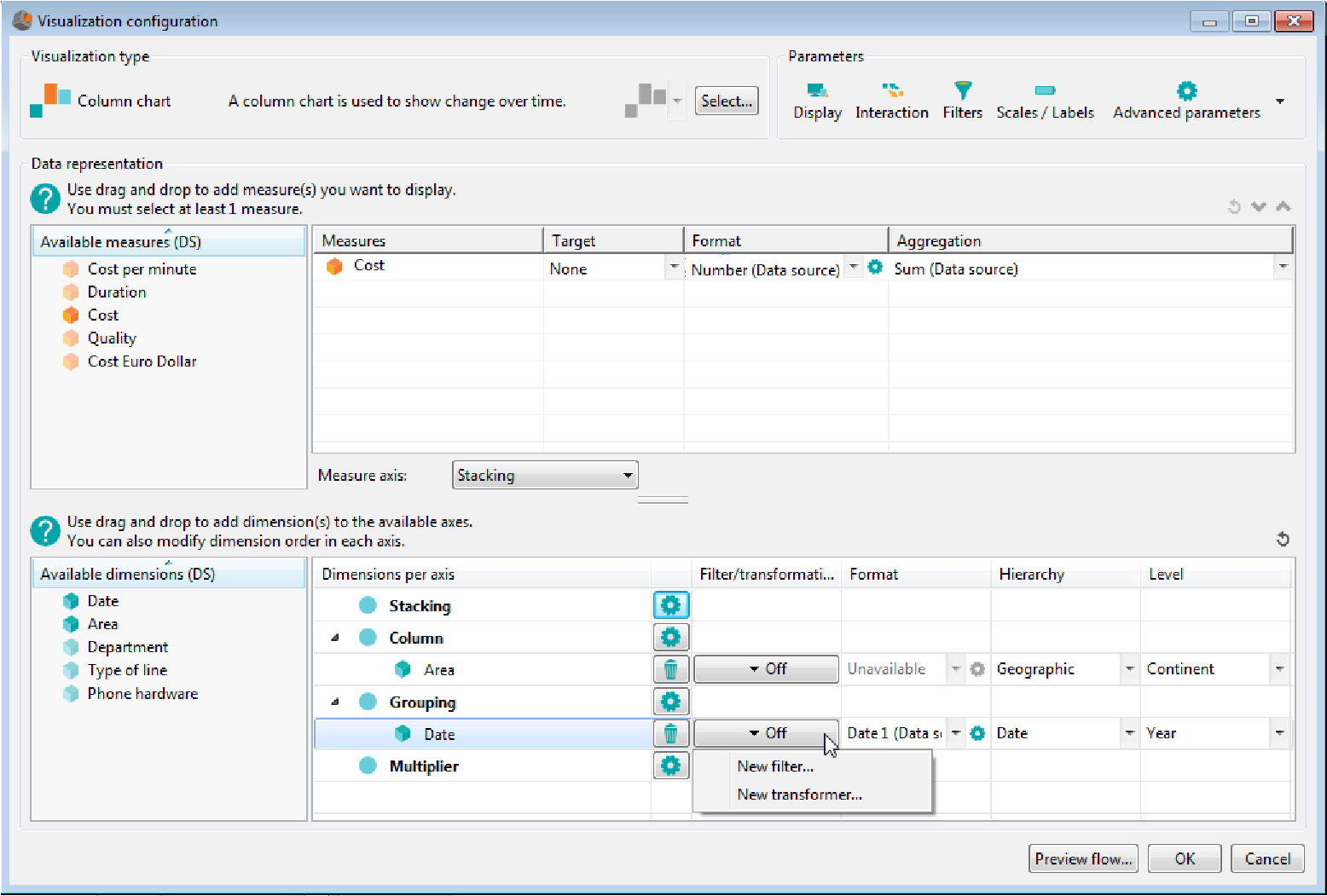Collapse the Grouping axis node
The image size is (1327, 896).
point(335,702)
